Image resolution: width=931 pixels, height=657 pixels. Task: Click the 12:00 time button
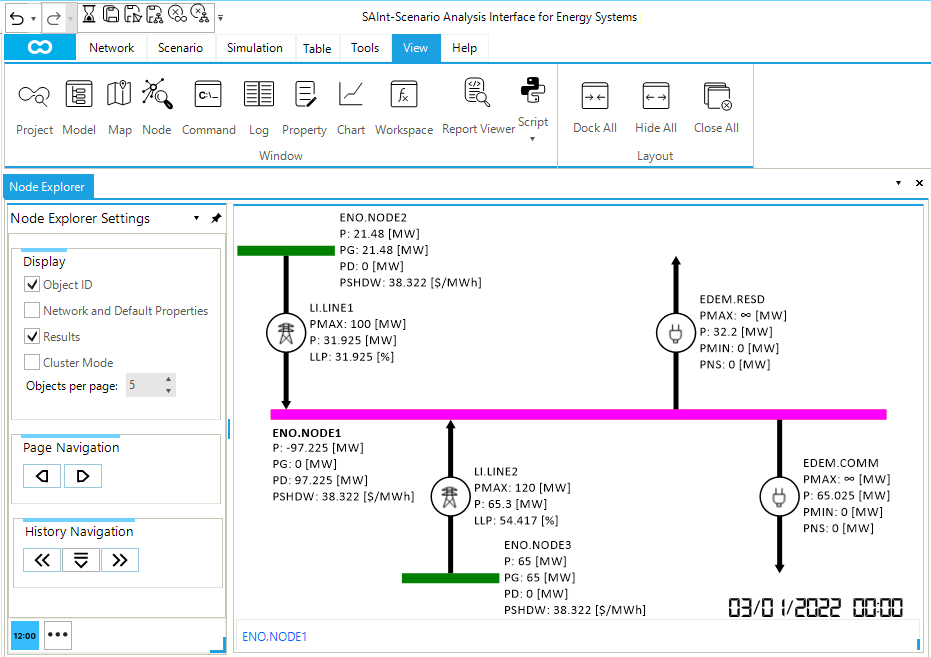click(25, 636)
